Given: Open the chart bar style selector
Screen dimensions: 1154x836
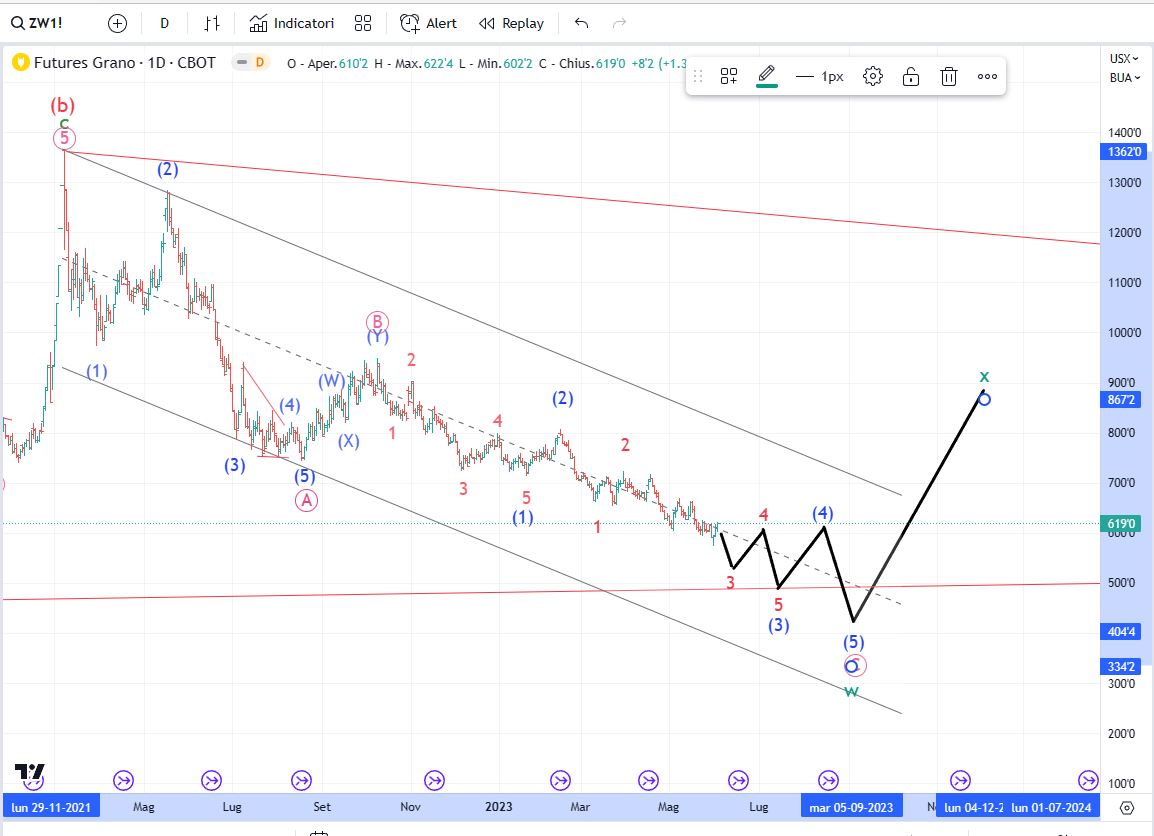Looking at the screenshot, I should [212, 24].
